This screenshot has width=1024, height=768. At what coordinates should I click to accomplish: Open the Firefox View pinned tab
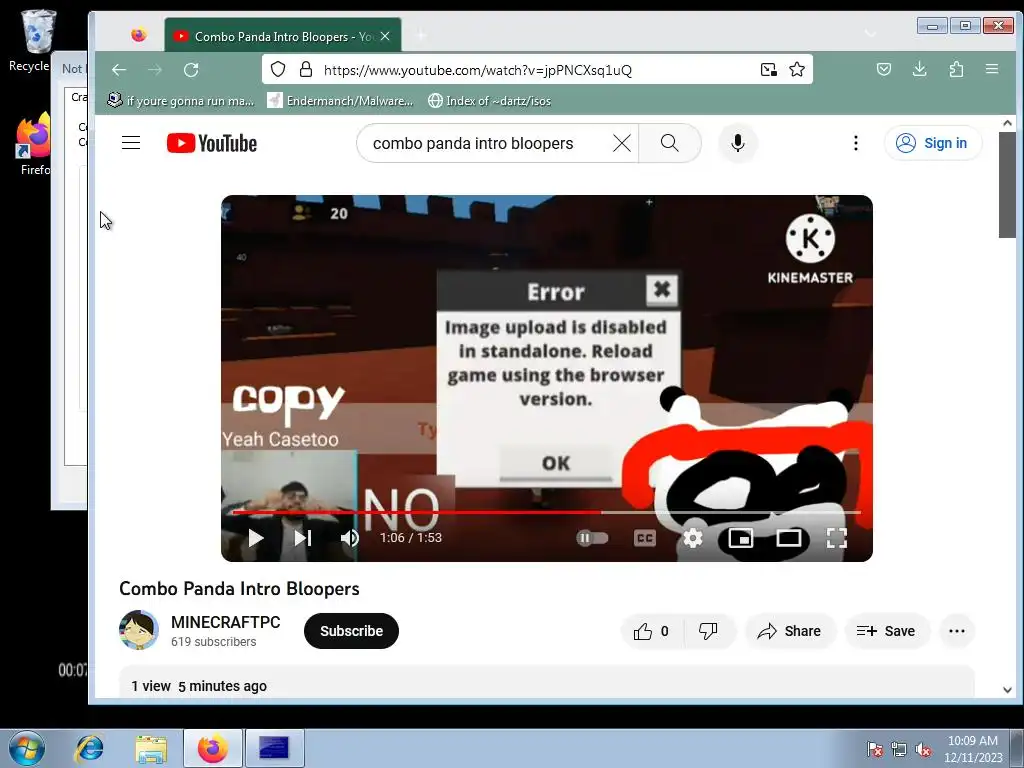pos(138,35)
